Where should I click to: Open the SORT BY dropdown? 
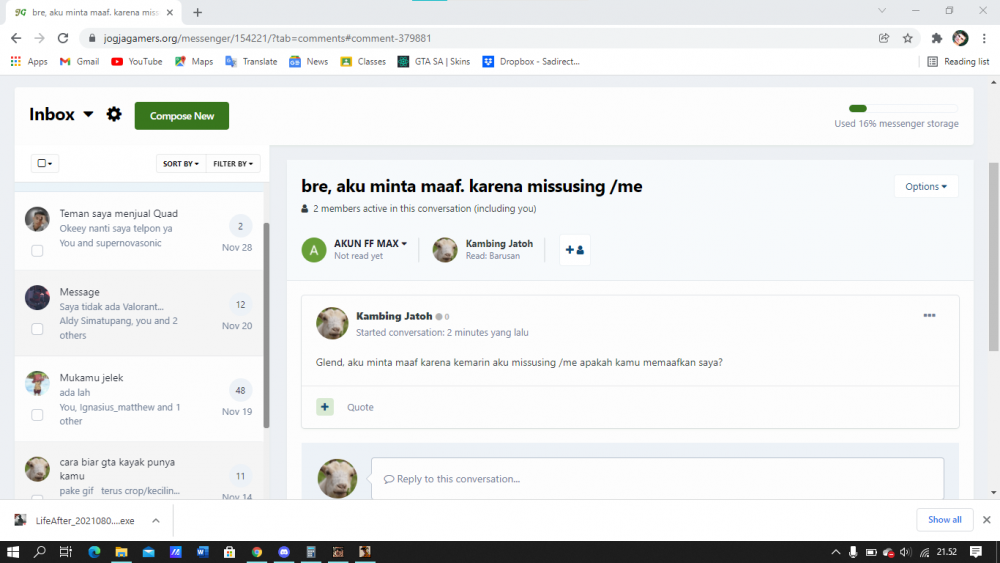(180, 164)
